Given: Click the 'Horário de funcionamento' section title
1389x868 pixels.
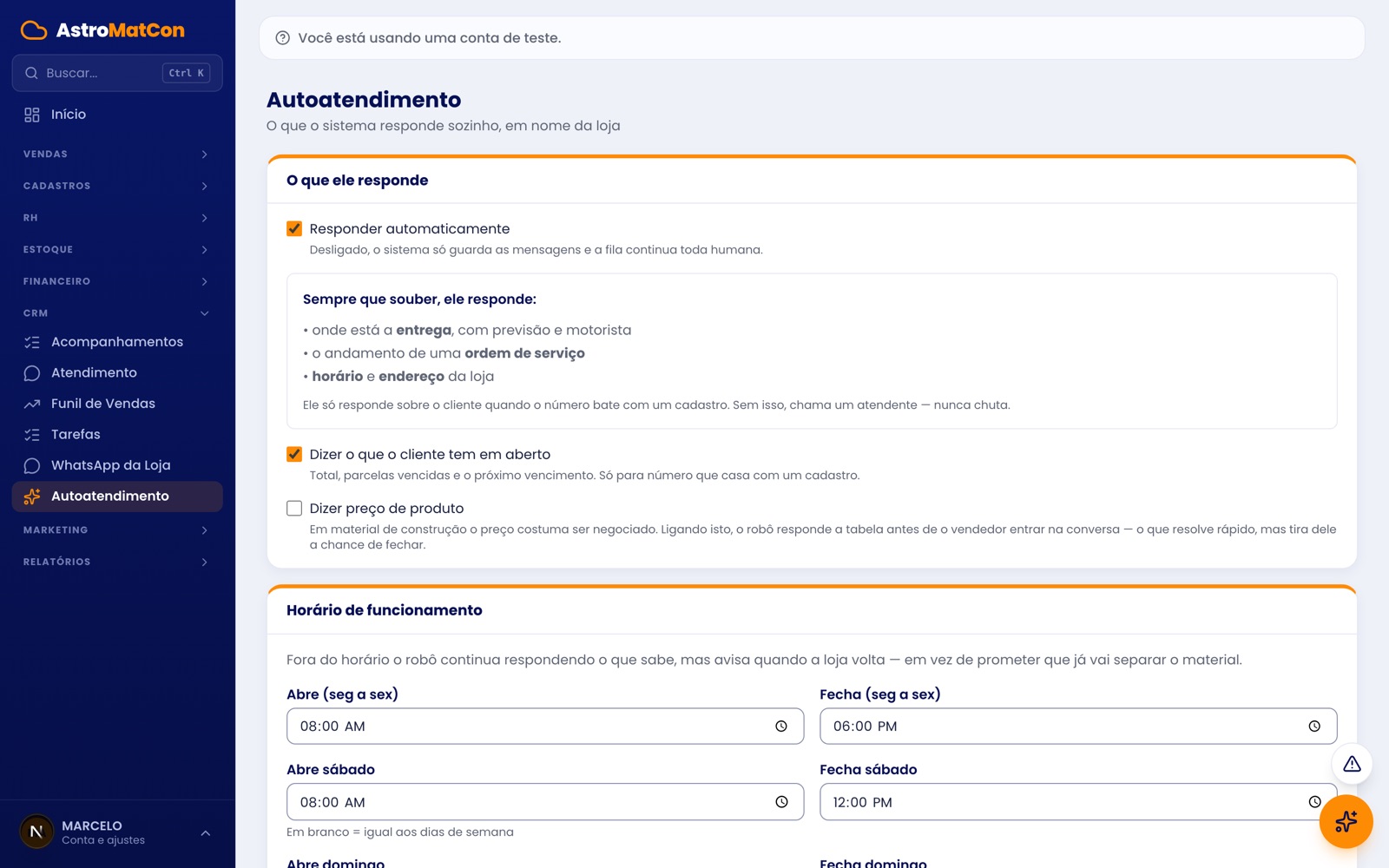Looking at the screenshot, I should pyautogui.click(x=384, y=610).
